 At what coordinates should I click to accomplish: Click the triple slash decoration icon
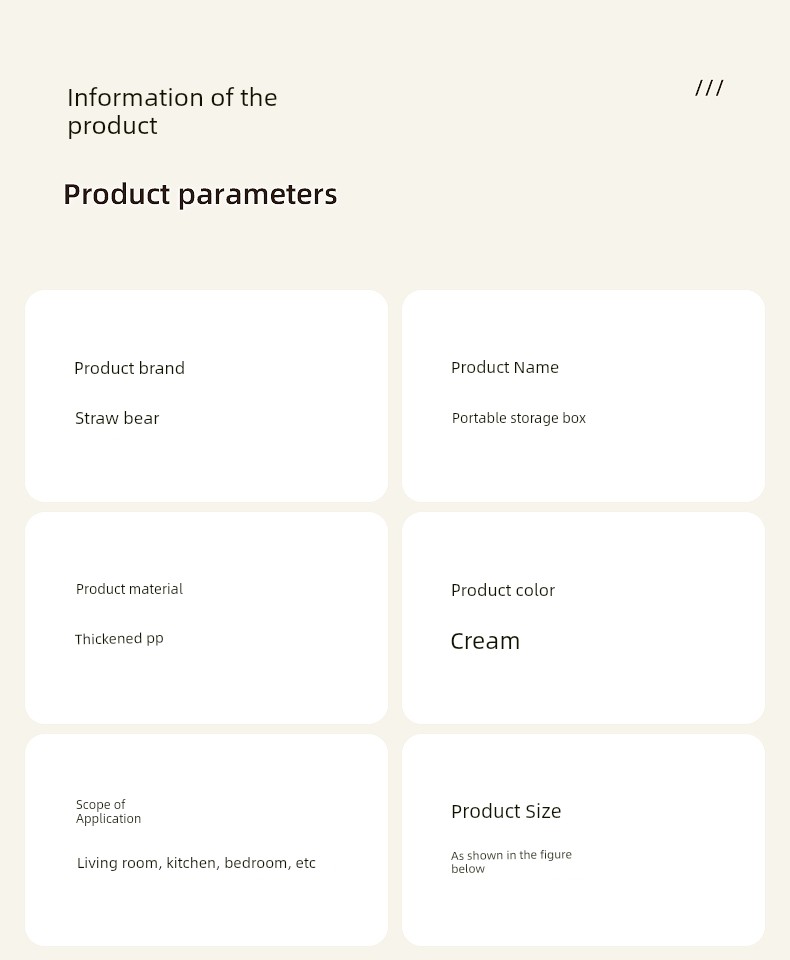(x=709, y=88)
